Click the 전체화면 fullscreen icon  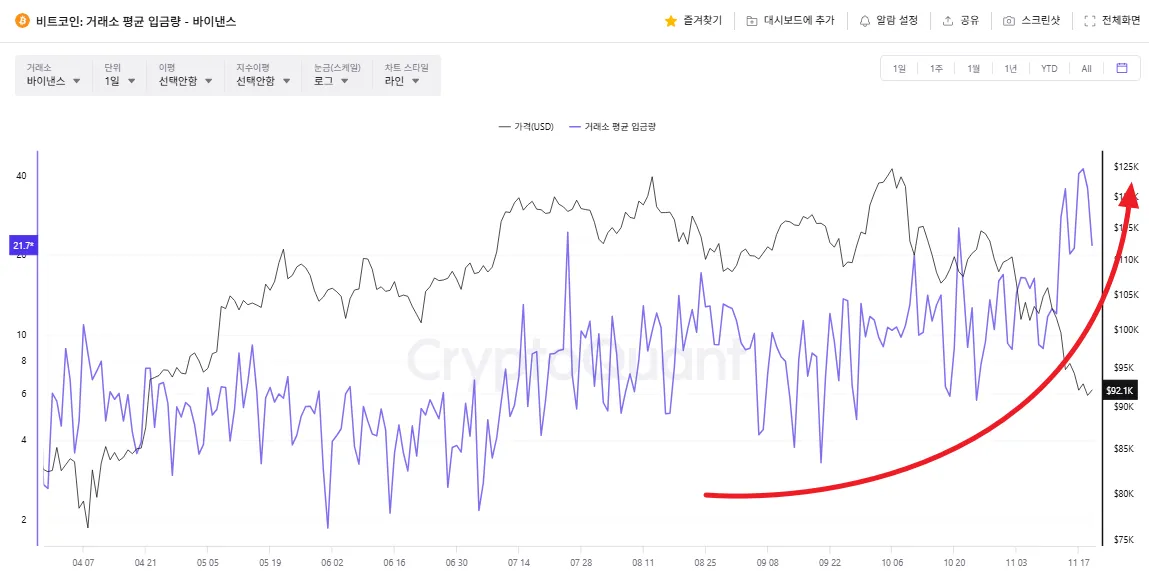click(x=1090, y=20)
